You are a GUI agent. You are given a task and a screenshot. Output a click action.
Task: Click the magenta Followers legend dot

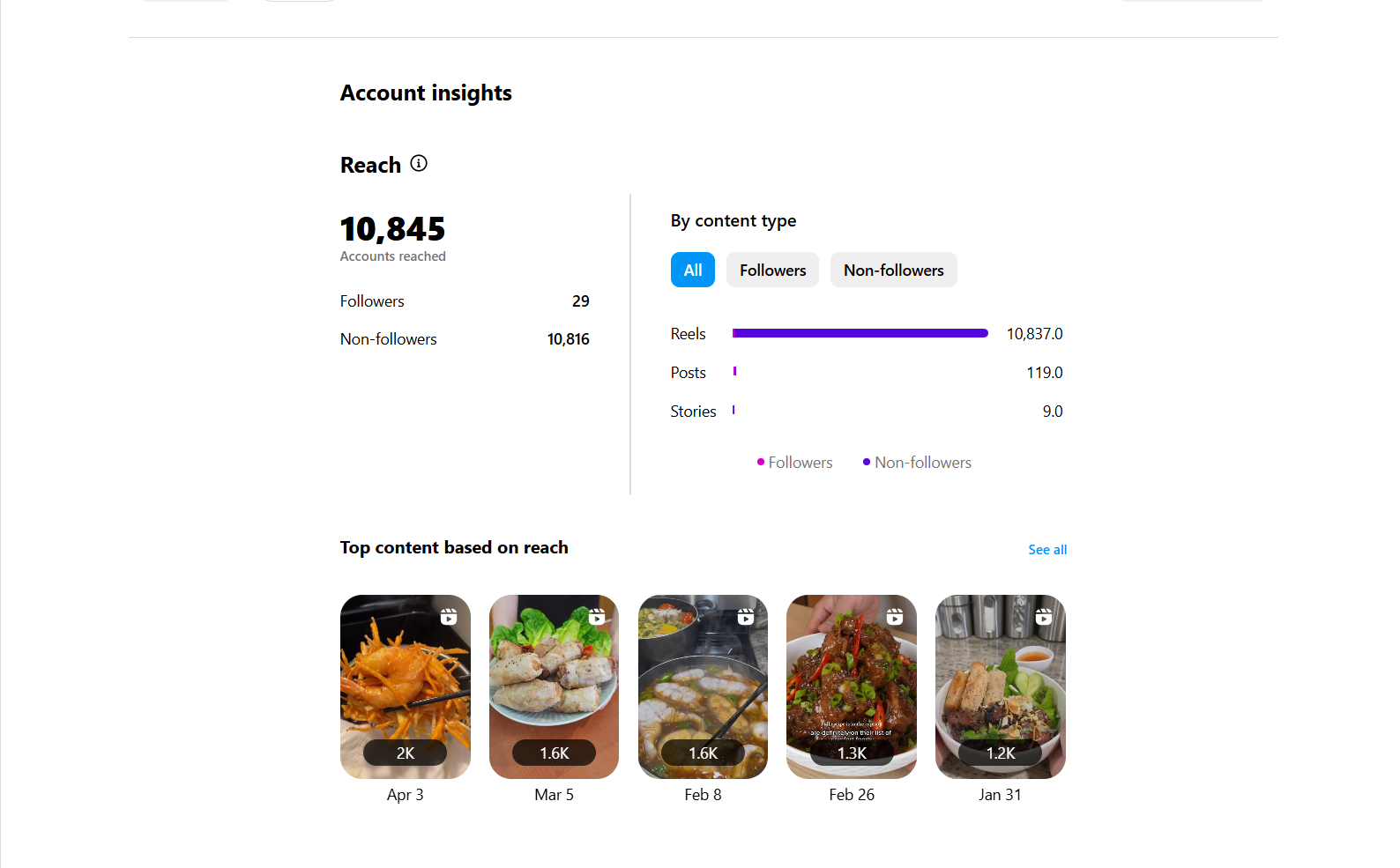coord(761,462)
